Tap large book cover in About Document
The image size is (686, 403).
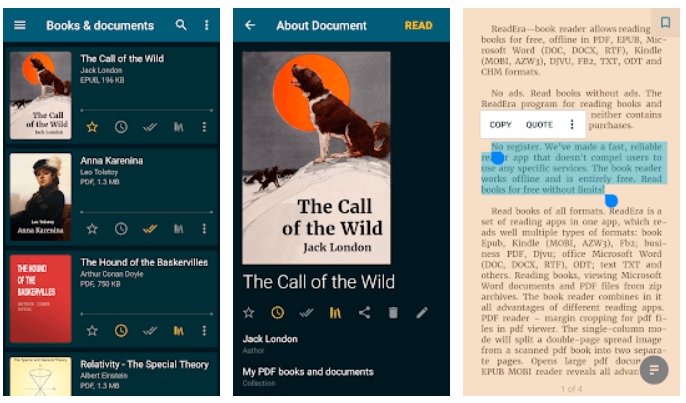coord(316,158)
